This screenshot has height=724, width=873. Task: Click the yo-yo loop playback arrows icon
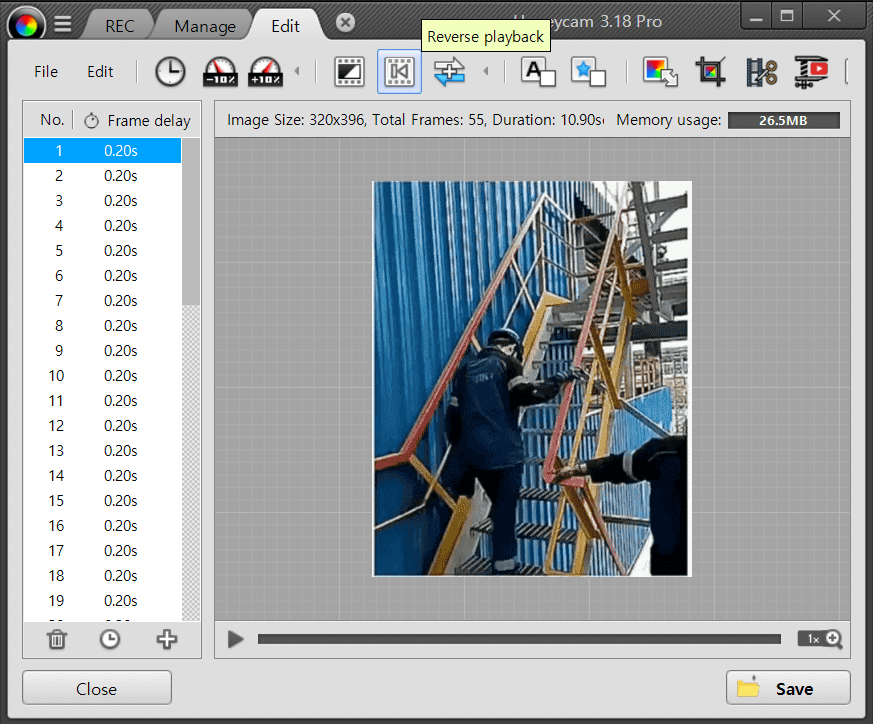click(450, 71)
